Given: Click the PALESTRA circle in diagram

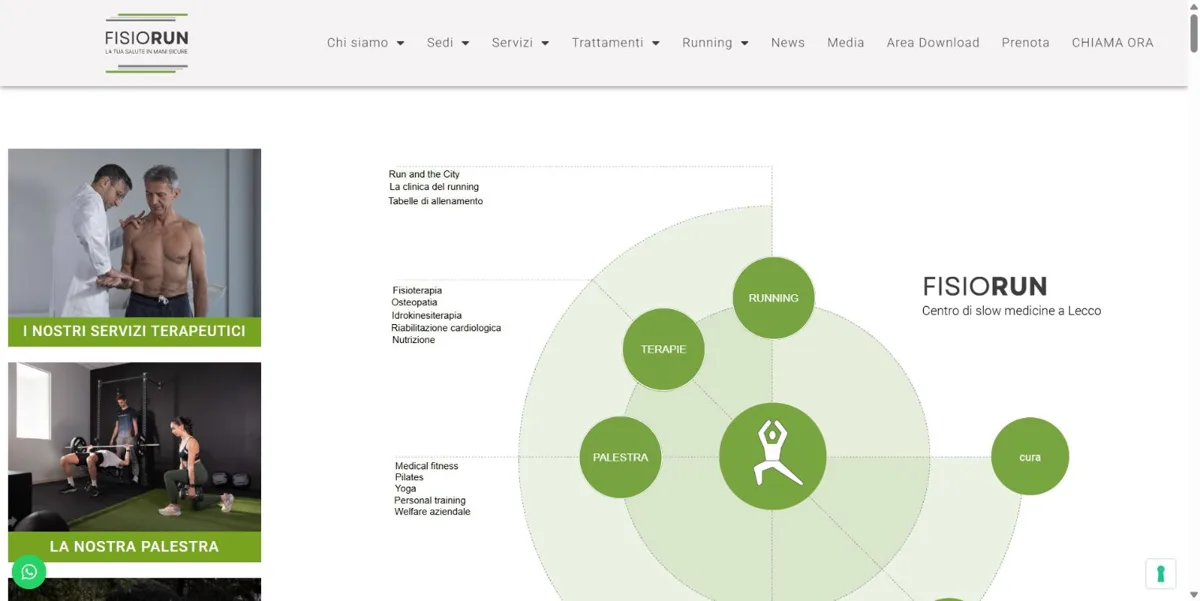Looking at the screenshot, I should coord(620,457).
